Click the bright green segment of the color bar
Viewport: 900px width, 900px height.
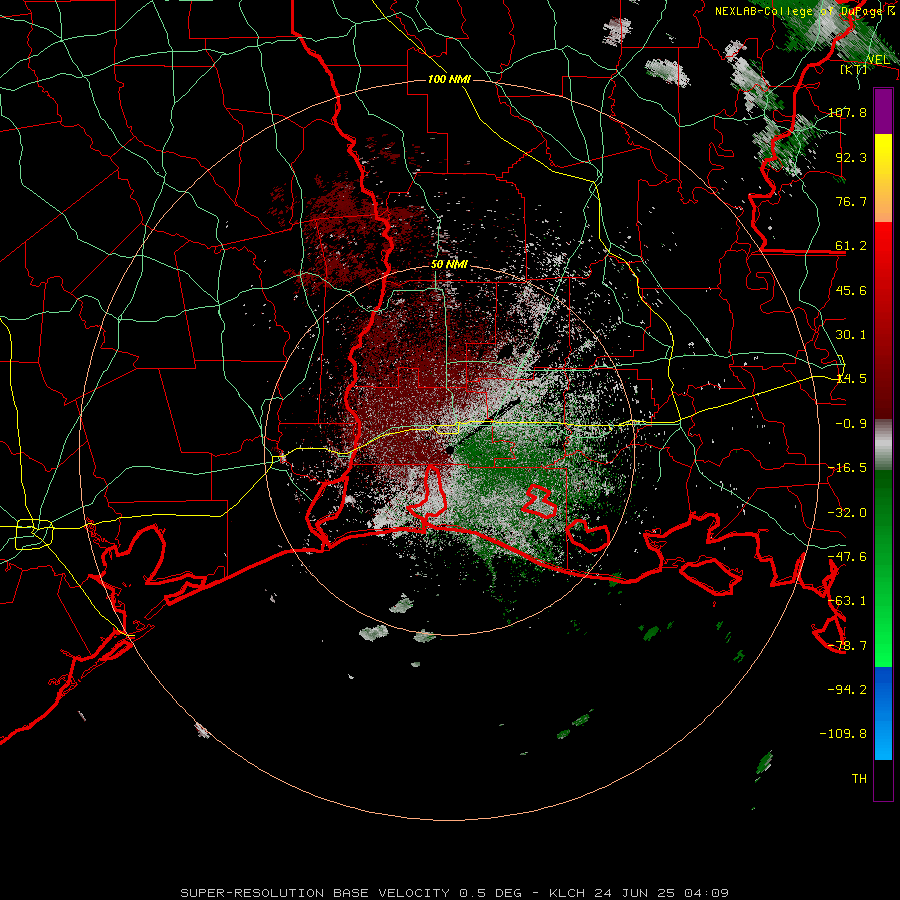(883, 568)
